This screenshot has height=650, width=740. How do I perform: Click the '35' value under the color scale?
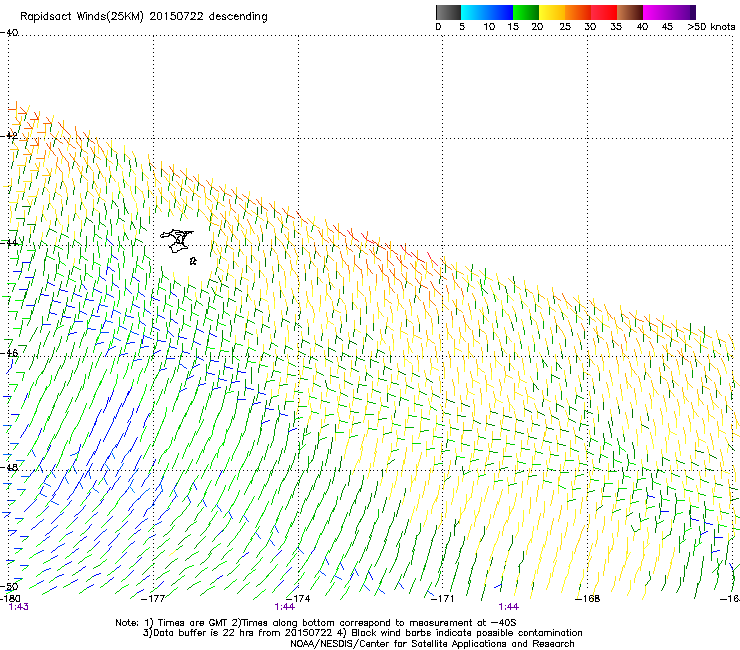(x=616, y=27)
